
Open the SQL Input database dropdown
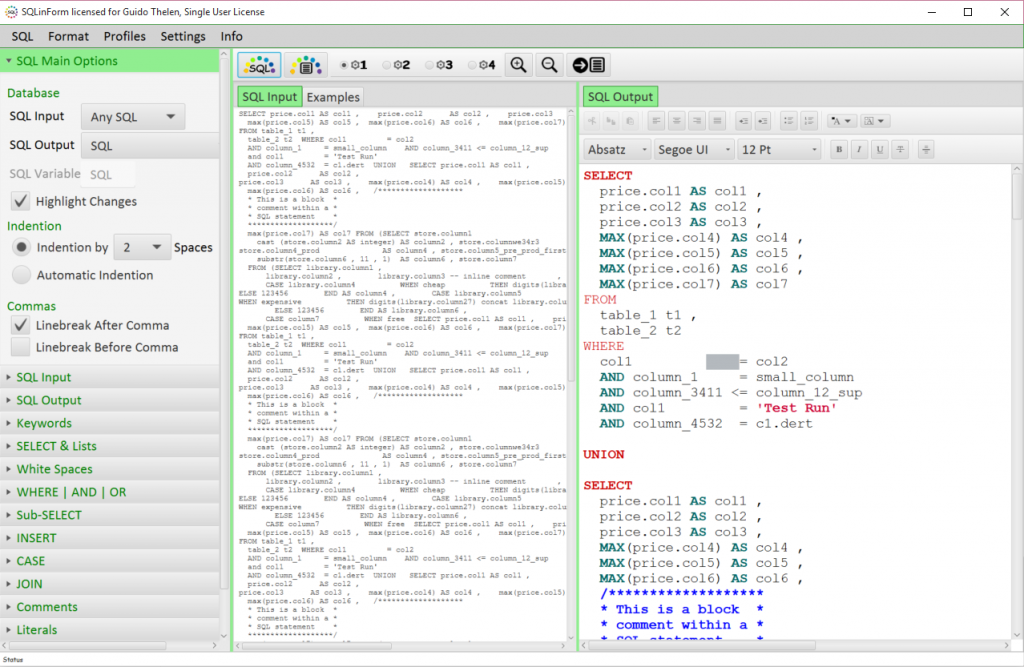pyautogui.click(x=132, y=117)
